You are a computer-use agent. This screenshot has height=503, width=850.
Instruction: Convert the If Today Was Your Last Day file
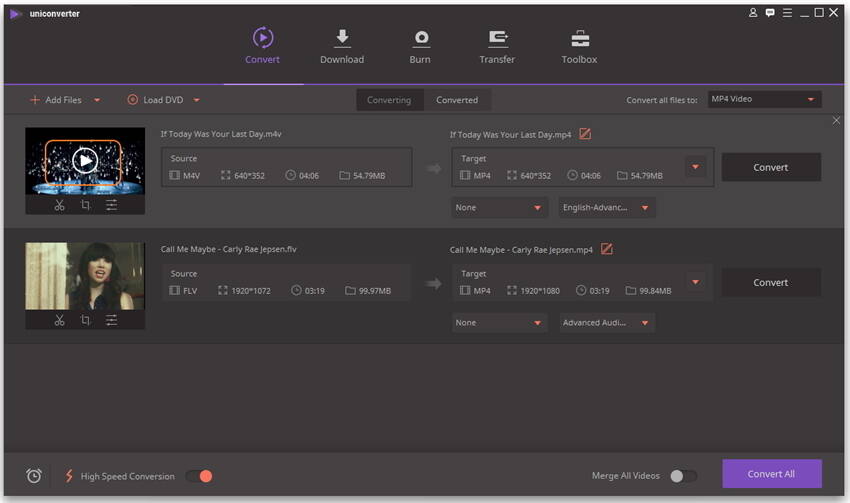pos(771,167)
